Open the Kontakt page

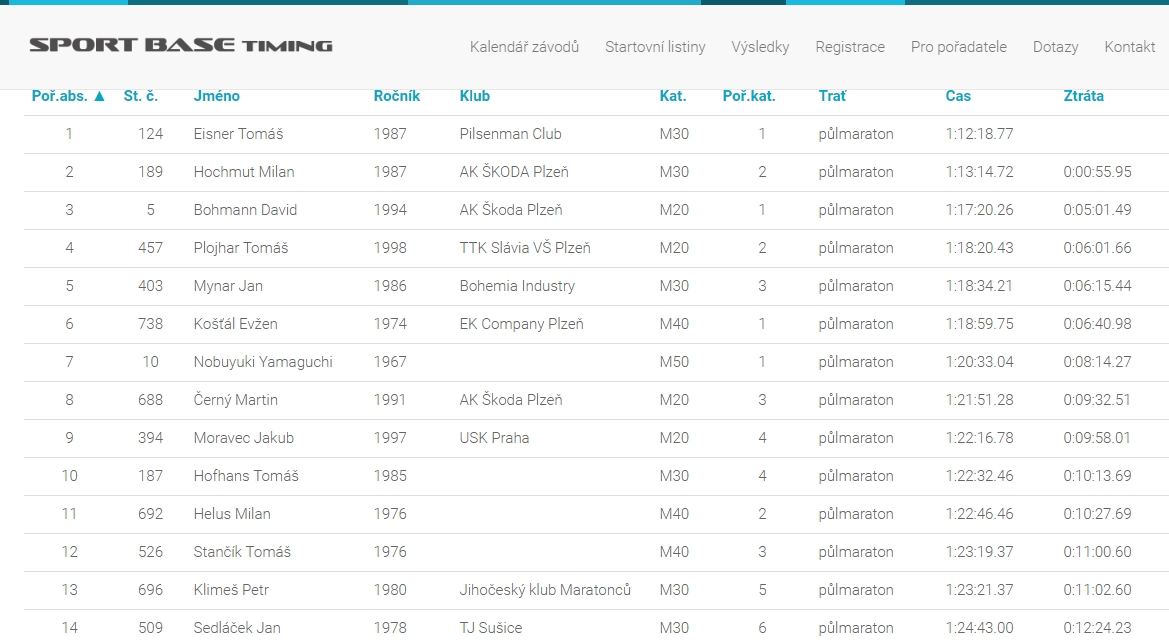point(1129,47)
